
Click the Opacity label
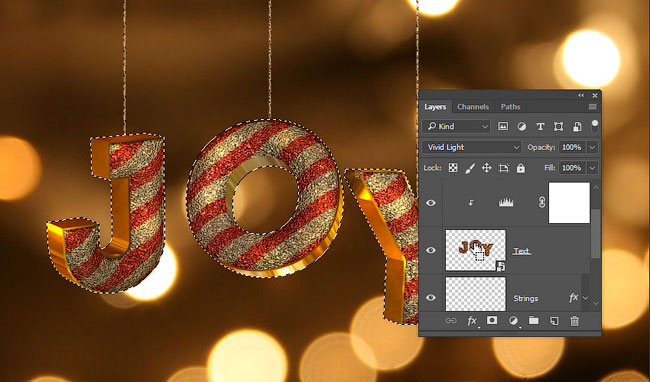541,147
